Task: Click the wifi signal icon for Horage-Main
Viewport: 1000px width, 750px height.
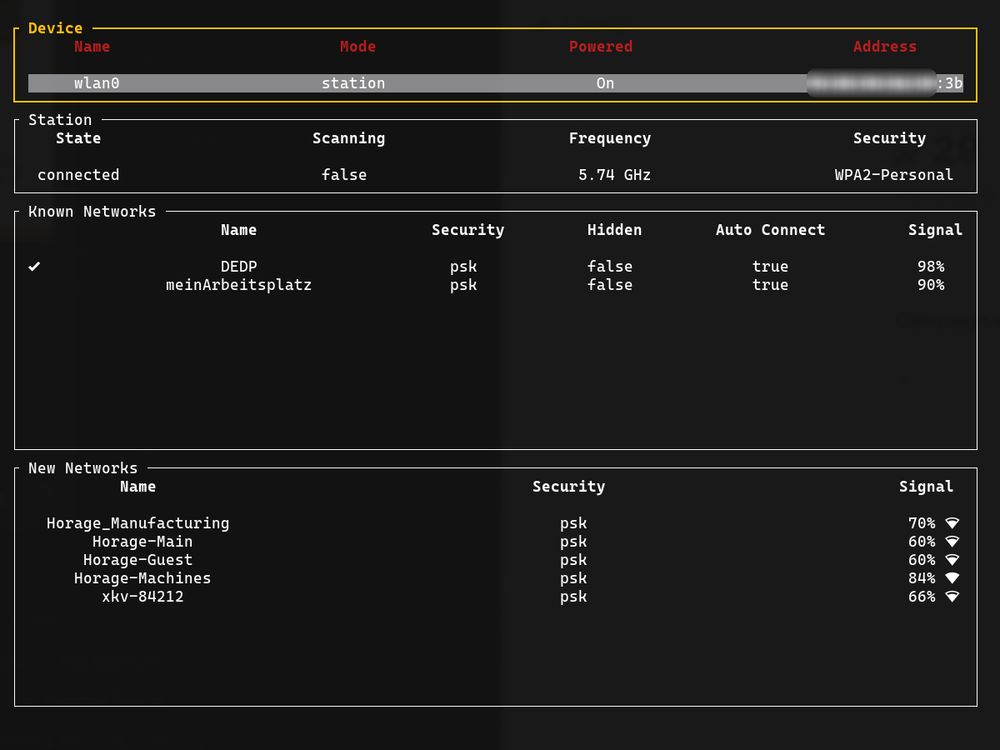Action: click(952, 542)
